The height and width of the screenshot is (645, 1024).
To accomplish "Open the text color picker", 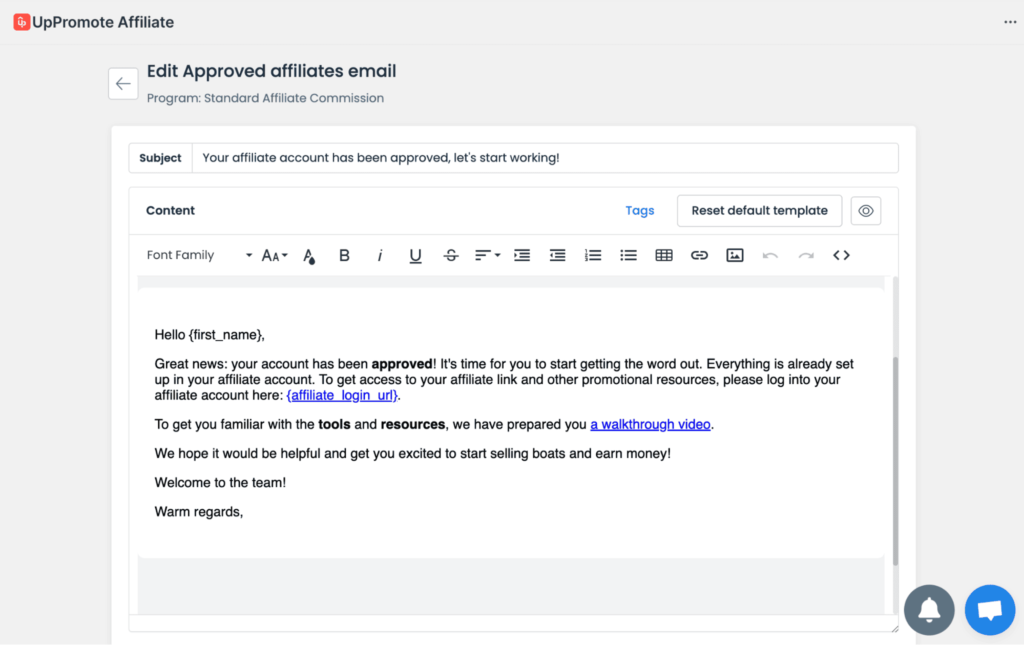I will tap(309, 255).
